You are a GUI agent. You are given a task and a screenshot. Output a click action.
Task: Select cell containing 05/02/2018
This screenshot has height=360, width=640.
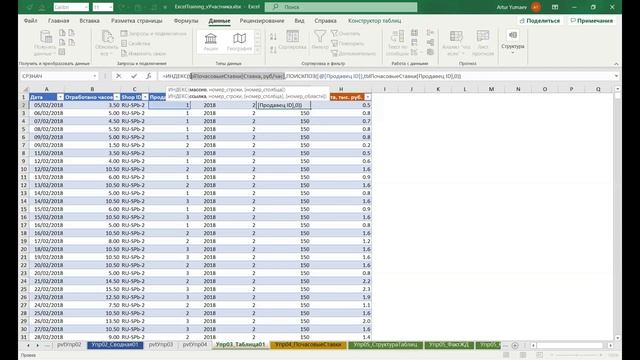point(48,105)
